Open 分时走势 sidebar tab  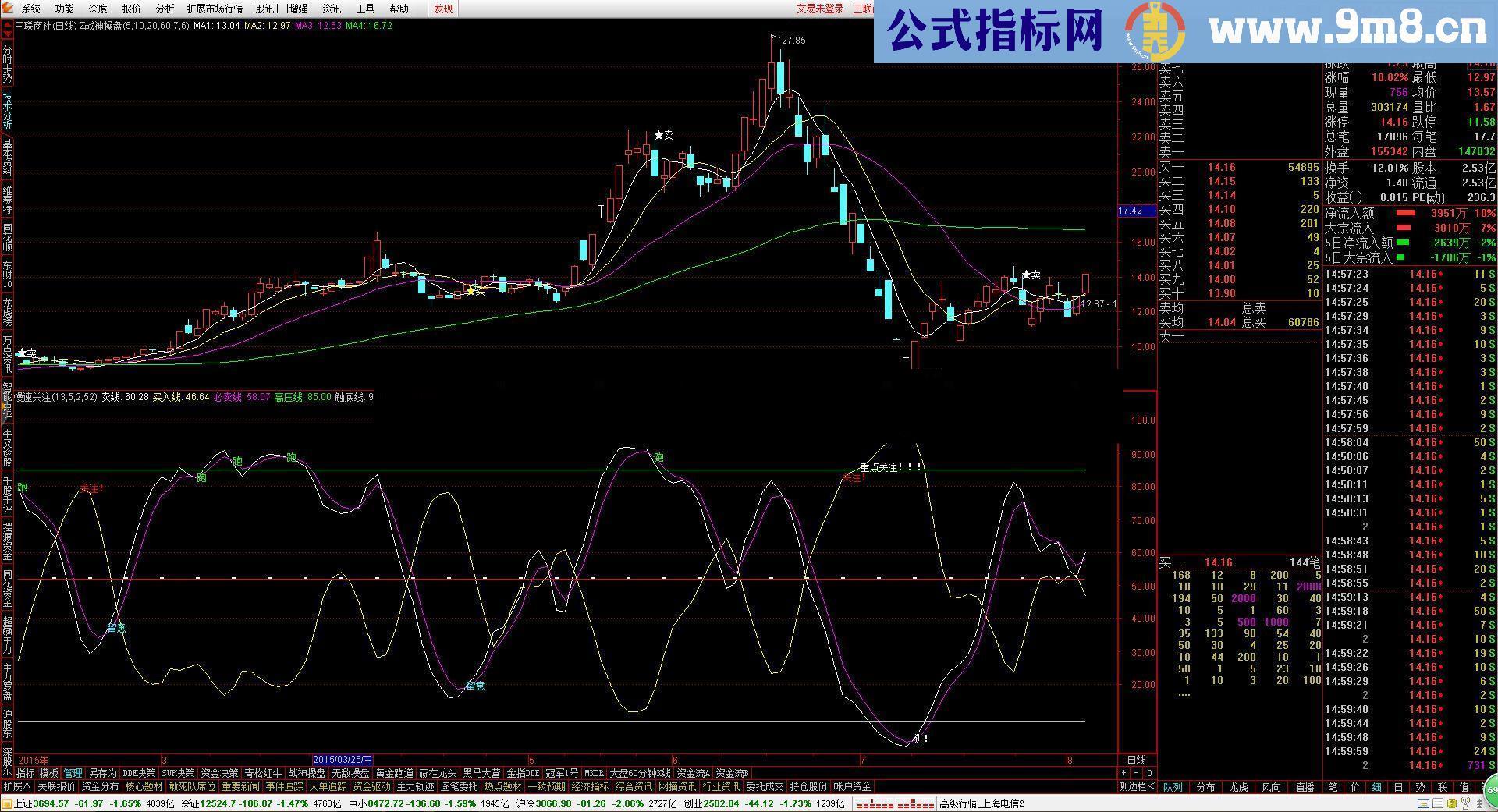7,64
